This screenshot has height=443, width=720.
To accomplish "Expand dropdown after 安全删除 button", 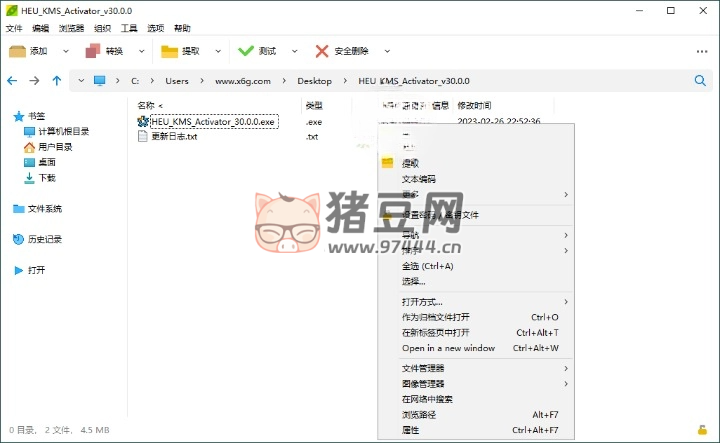I will pos(387,51).
